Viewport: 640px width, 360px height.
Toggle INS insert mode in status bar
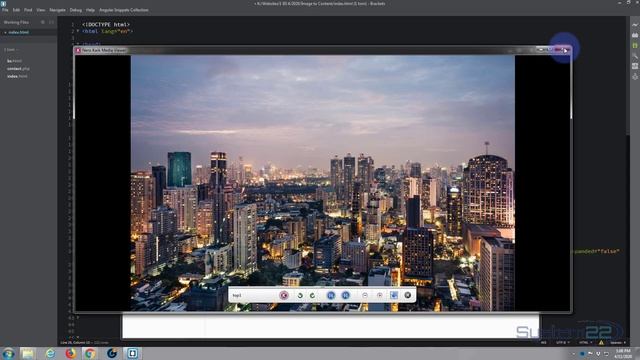[x=544, y=342]
